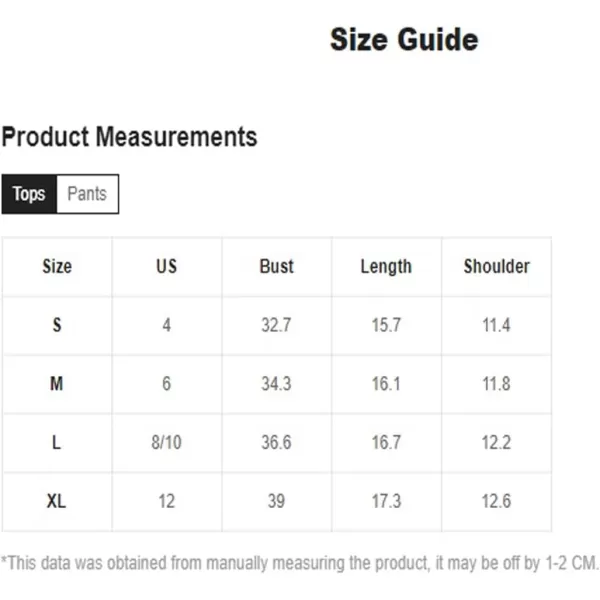Screen dimensions: 600x600
Task: Select the XL size row label
Action: tap(57, 501)
